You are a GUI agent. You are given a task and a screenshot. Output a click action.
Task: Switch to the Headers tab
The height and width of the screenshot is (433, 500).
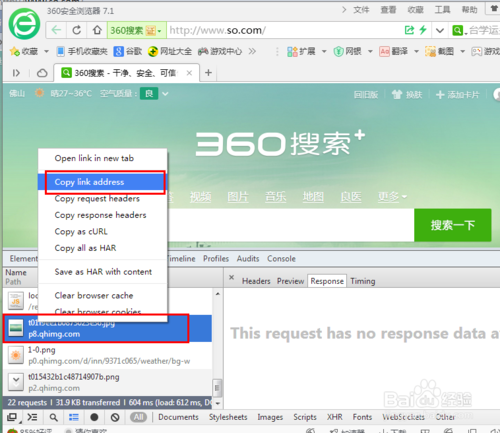[256, 281]
